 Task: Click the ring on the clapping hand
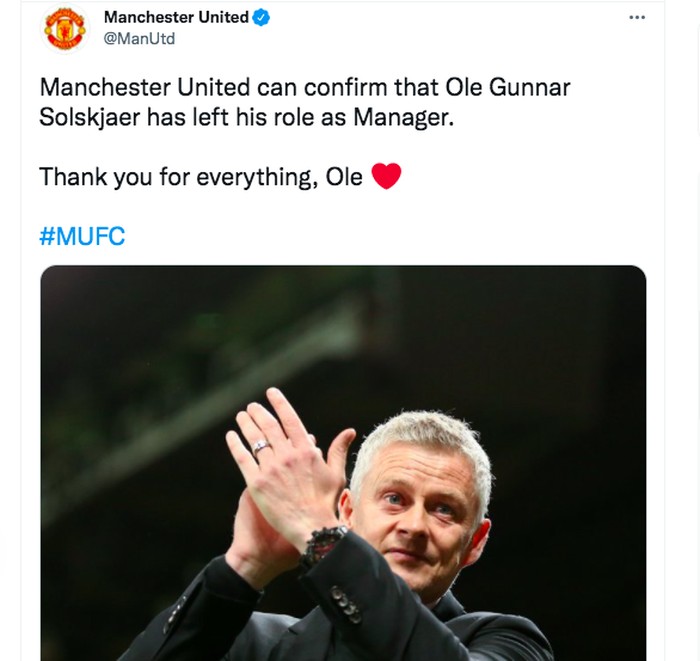click(261, 447)
